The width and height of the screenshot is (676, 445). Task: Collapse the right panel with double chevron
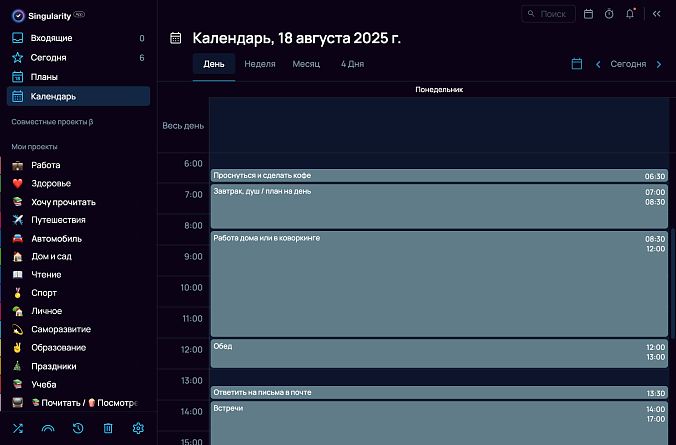coord(657,14)
